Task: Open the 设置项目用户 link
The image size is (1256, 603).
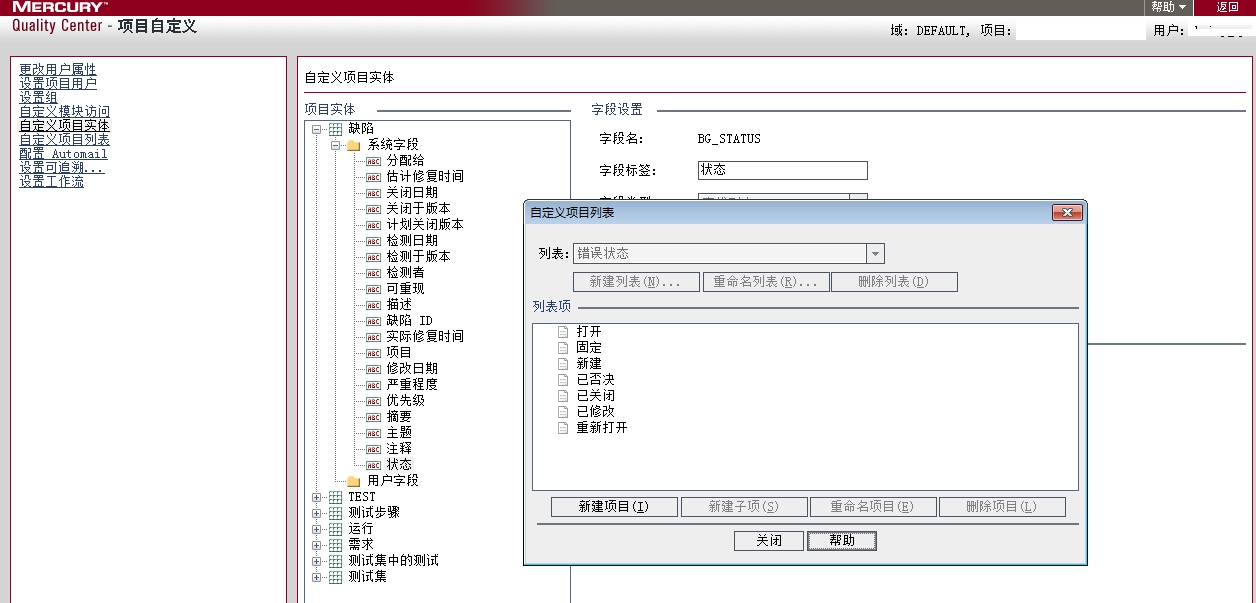Action: (x=58, y=84)
